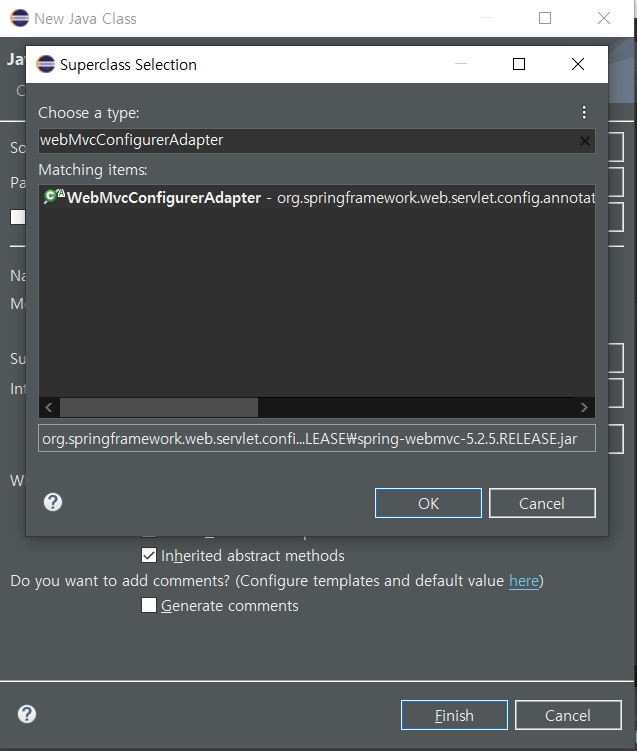Image resolution: width=637 pixels, height=751 pixels.
Task: Select the WebMvcConfigurerAdapter matching item
Action: click(x=317, y=197)
